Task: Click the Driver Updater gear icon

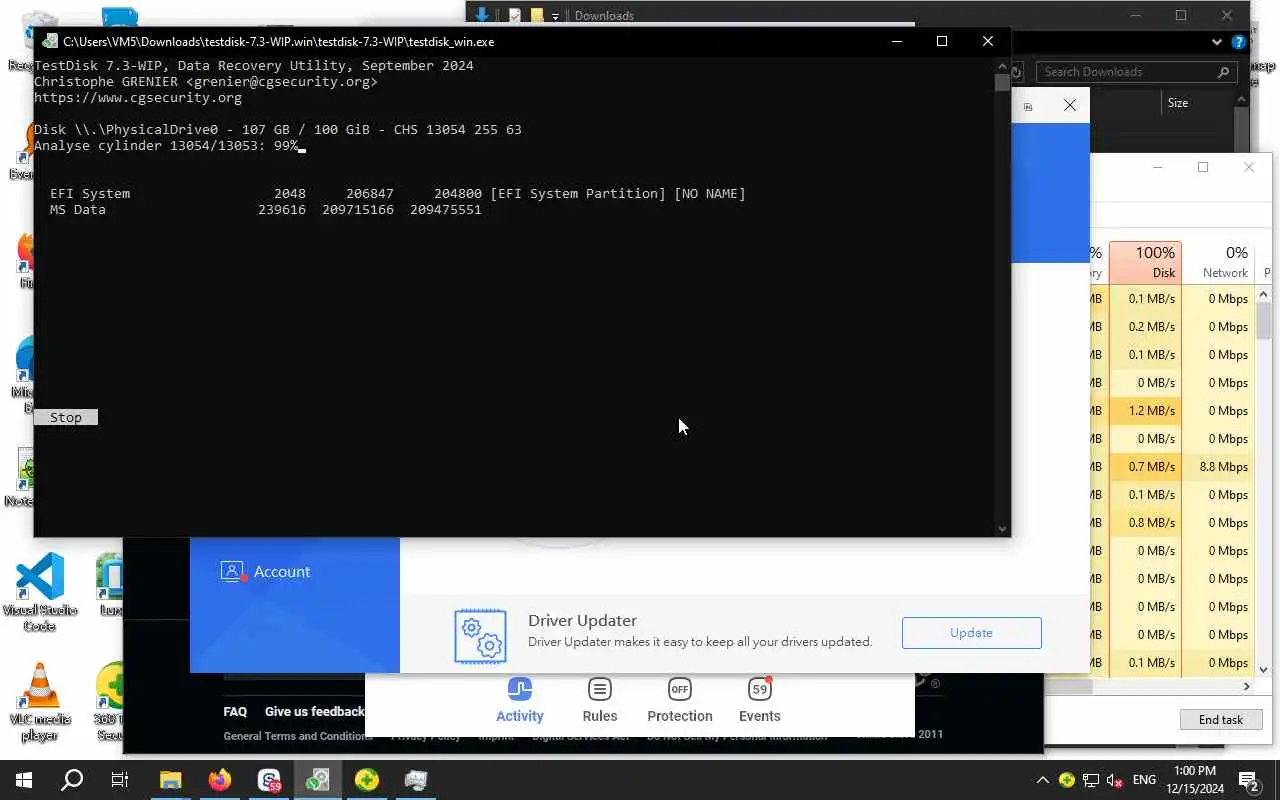Action: 480,636
